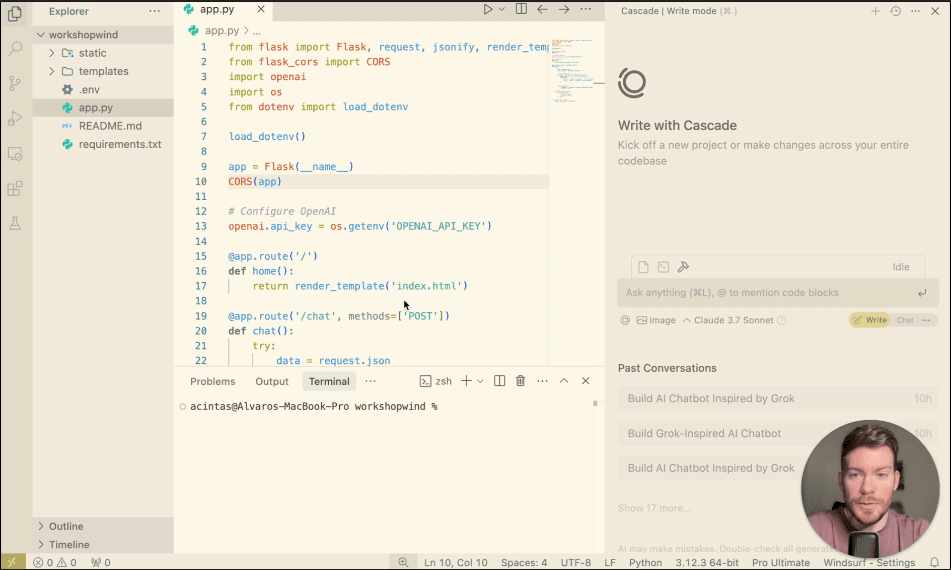
Task: Open remote window indicator in status bar
Action: tap(12, 562)
